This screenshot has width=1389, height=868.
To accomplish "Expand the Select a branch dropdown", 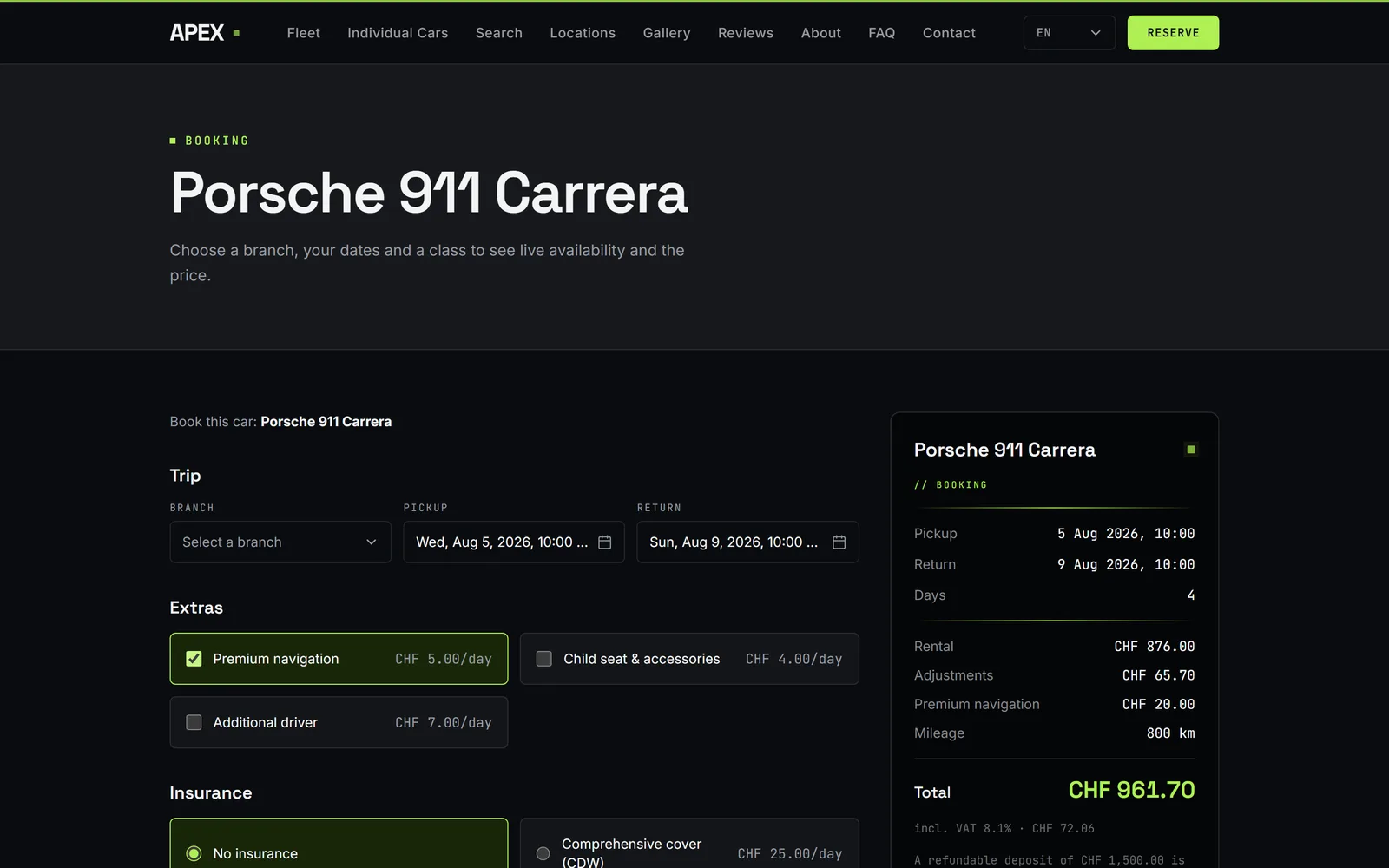I will click(x=280, y=542).
